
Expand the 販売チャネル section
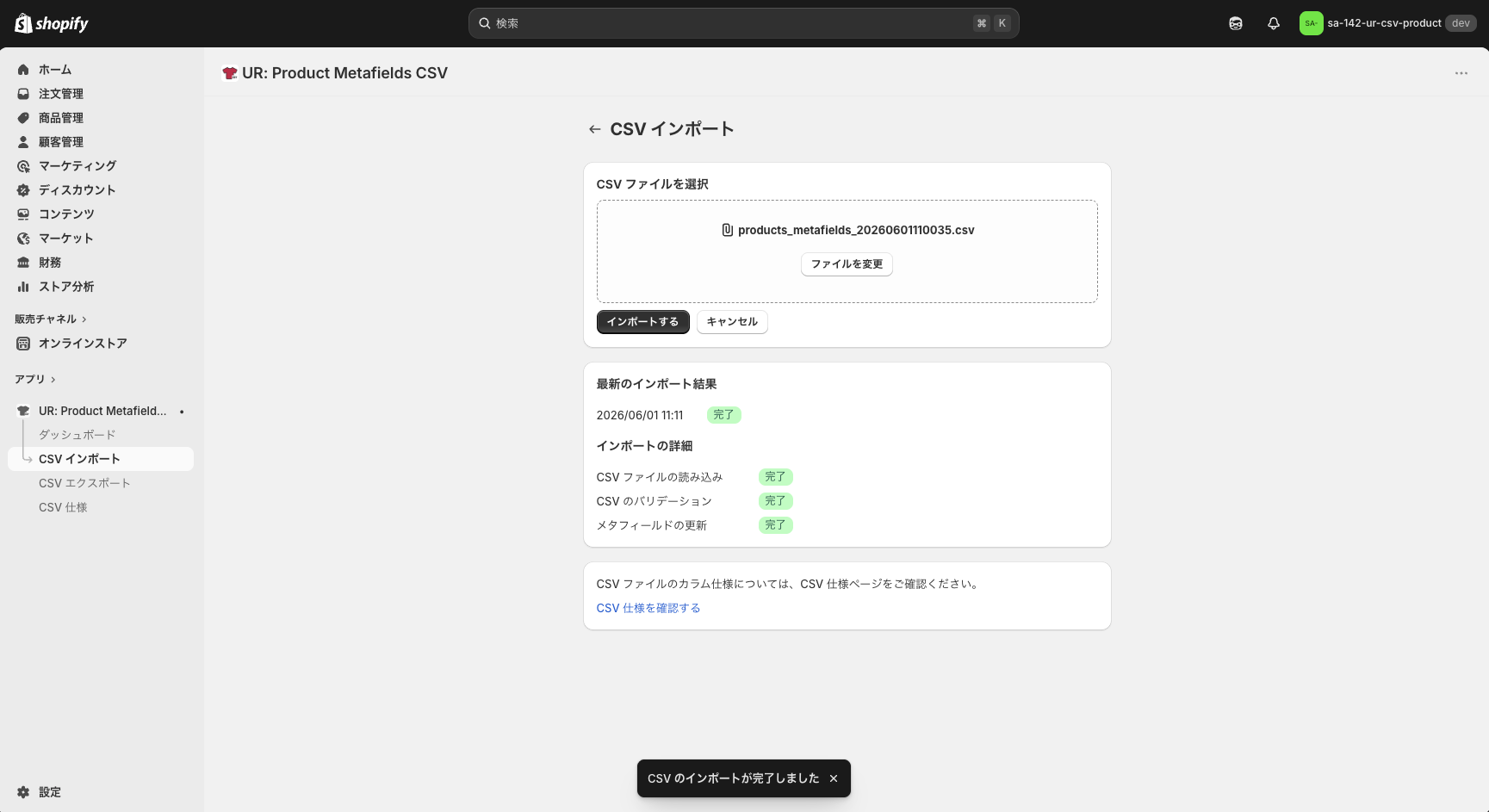(x=51, y=319)
